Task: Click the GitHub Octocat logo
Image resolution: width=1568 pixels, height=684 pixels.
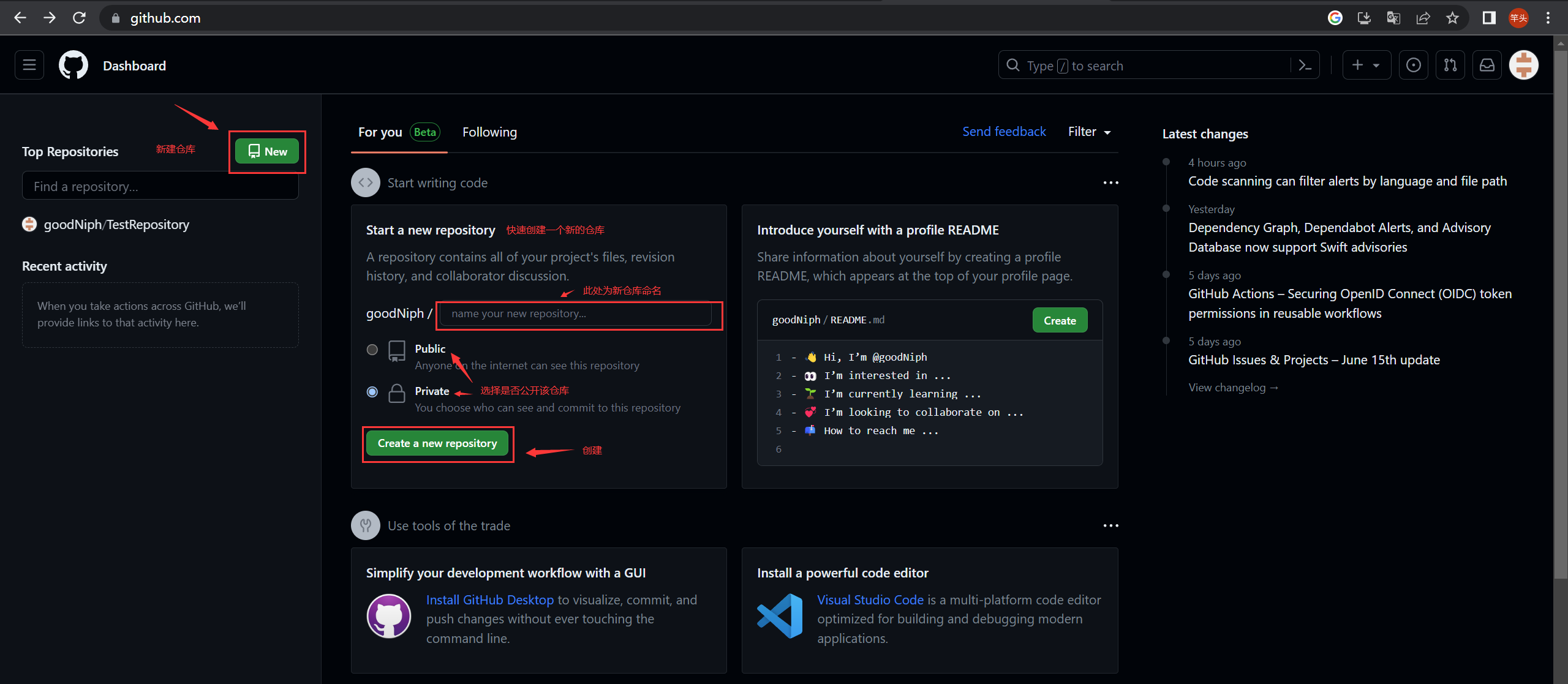Action: 73,65
